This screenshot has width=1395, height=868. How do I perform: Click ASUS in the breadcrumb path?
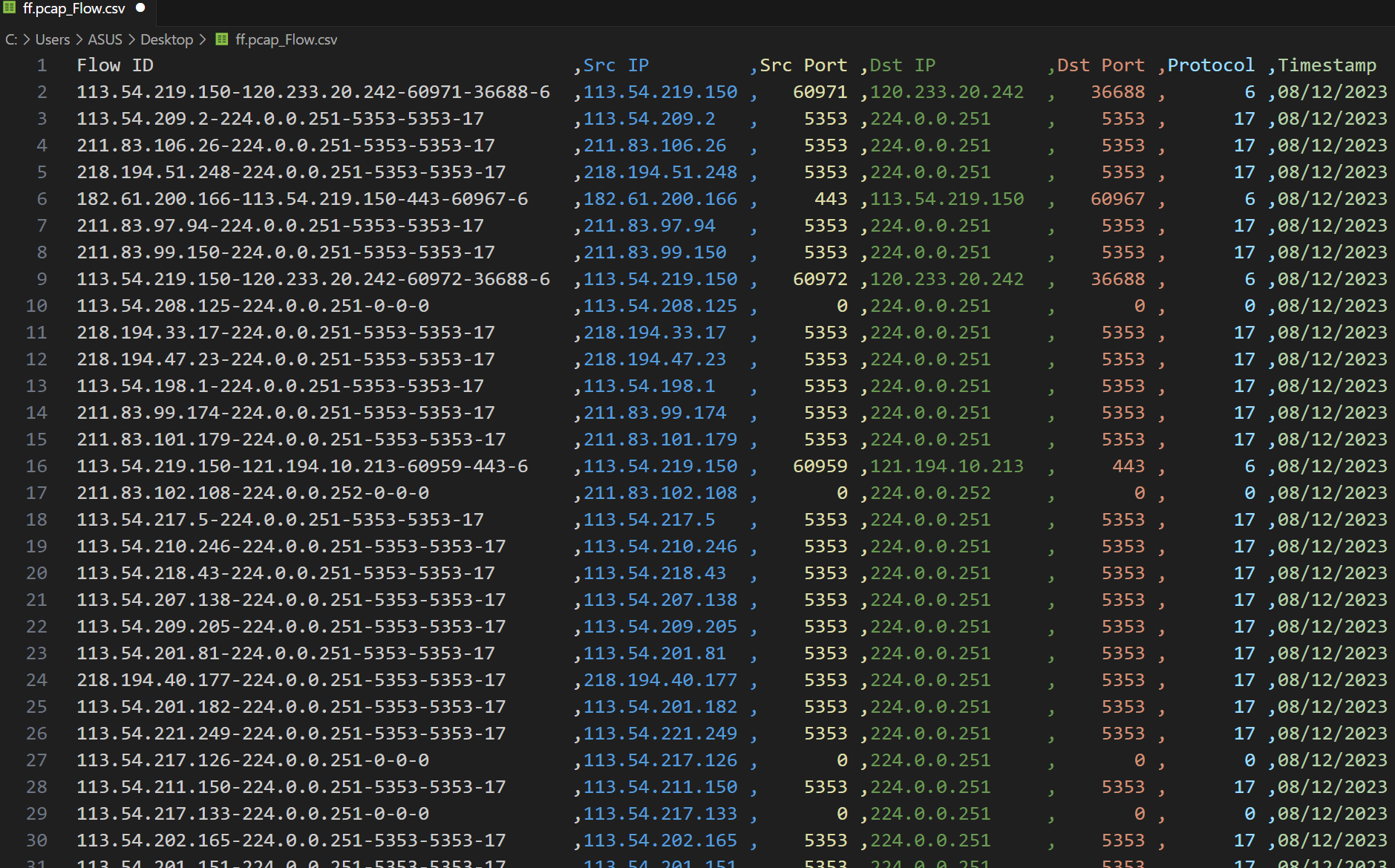point(105,39)
